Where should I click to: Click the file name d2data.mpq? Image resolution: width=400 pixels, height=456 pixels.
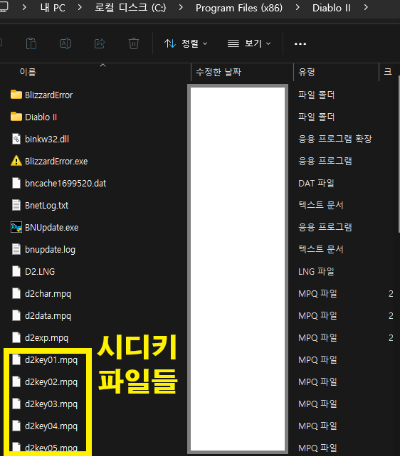[48, 316]
